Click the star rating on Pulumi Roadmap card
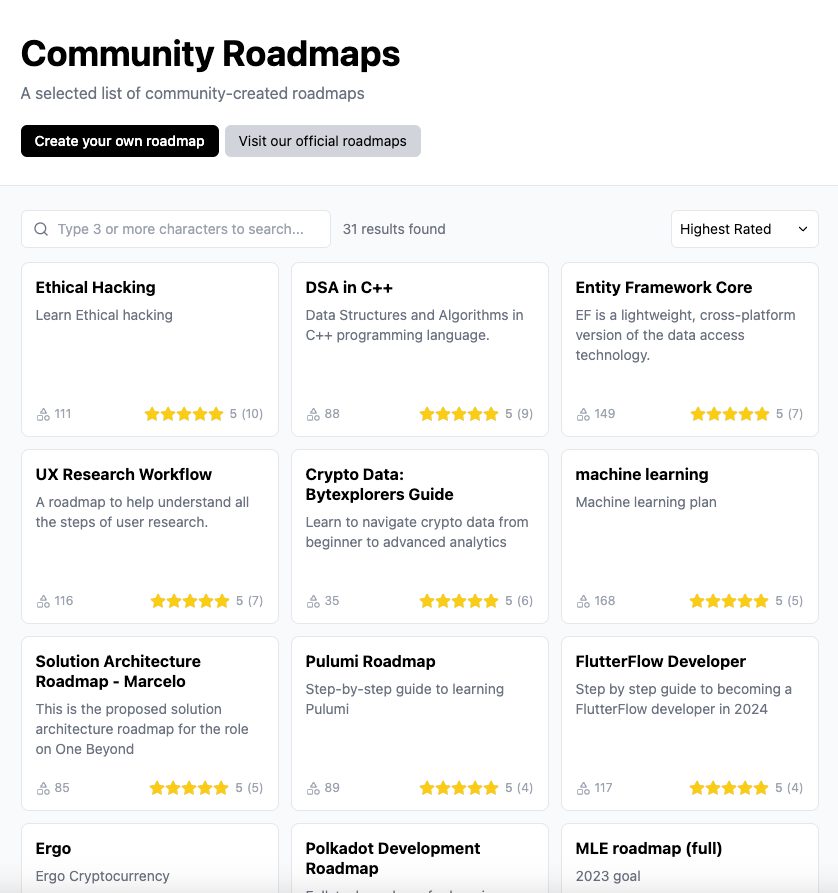838x893 pixels. pos(459,788)
